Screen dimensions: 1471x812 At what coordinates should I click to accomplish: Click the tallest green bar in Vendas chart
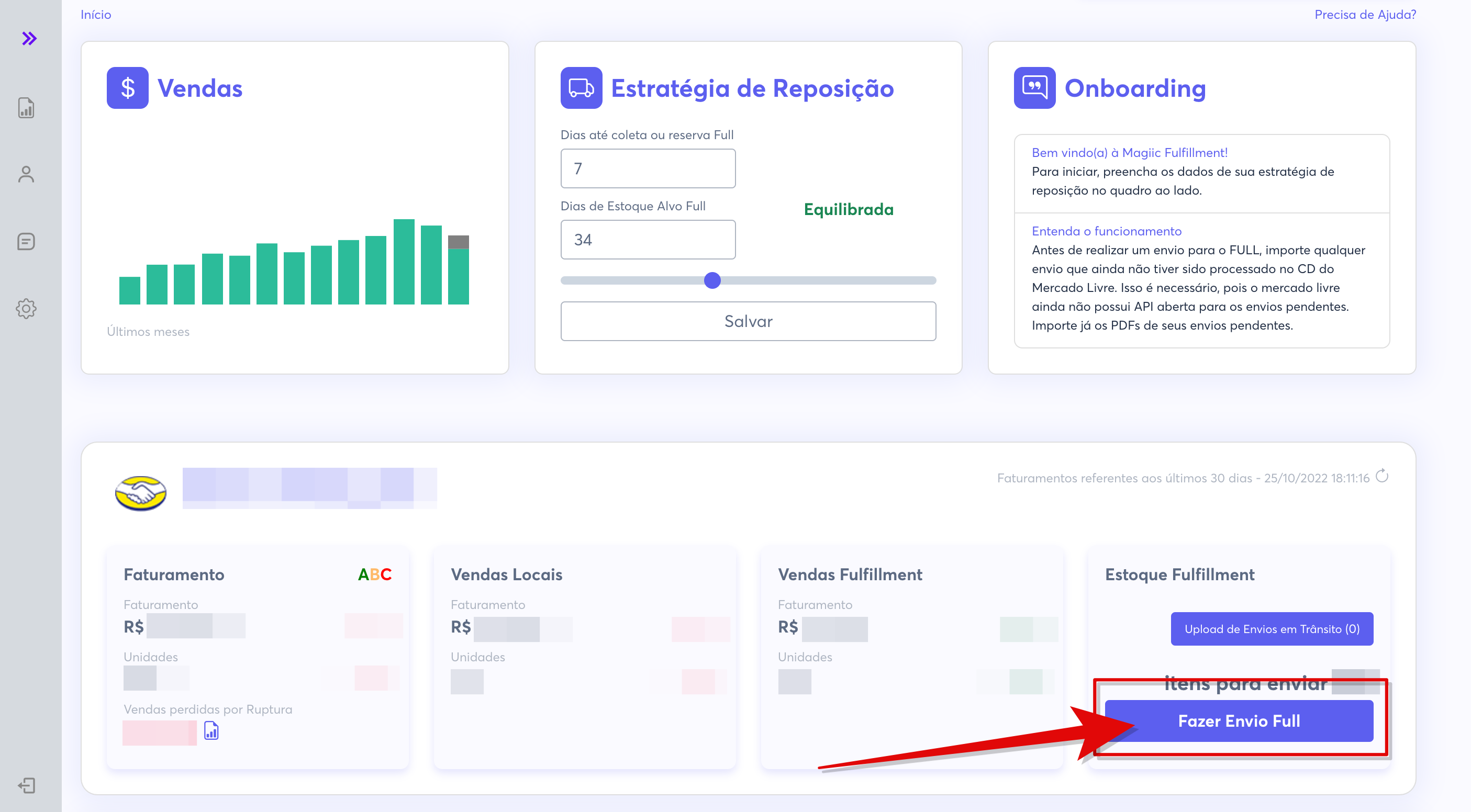[404, 262]
